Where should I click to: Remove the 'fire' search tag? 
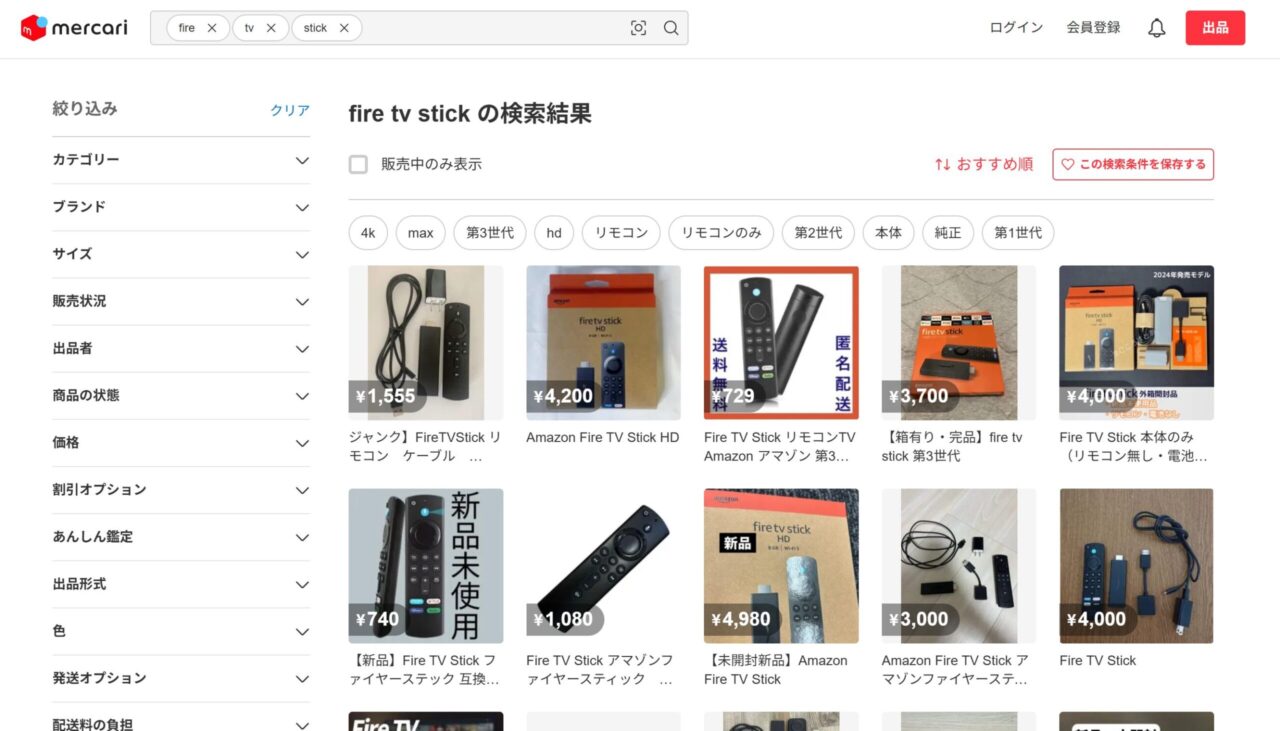pyautogui.click(x=212, y=28)
